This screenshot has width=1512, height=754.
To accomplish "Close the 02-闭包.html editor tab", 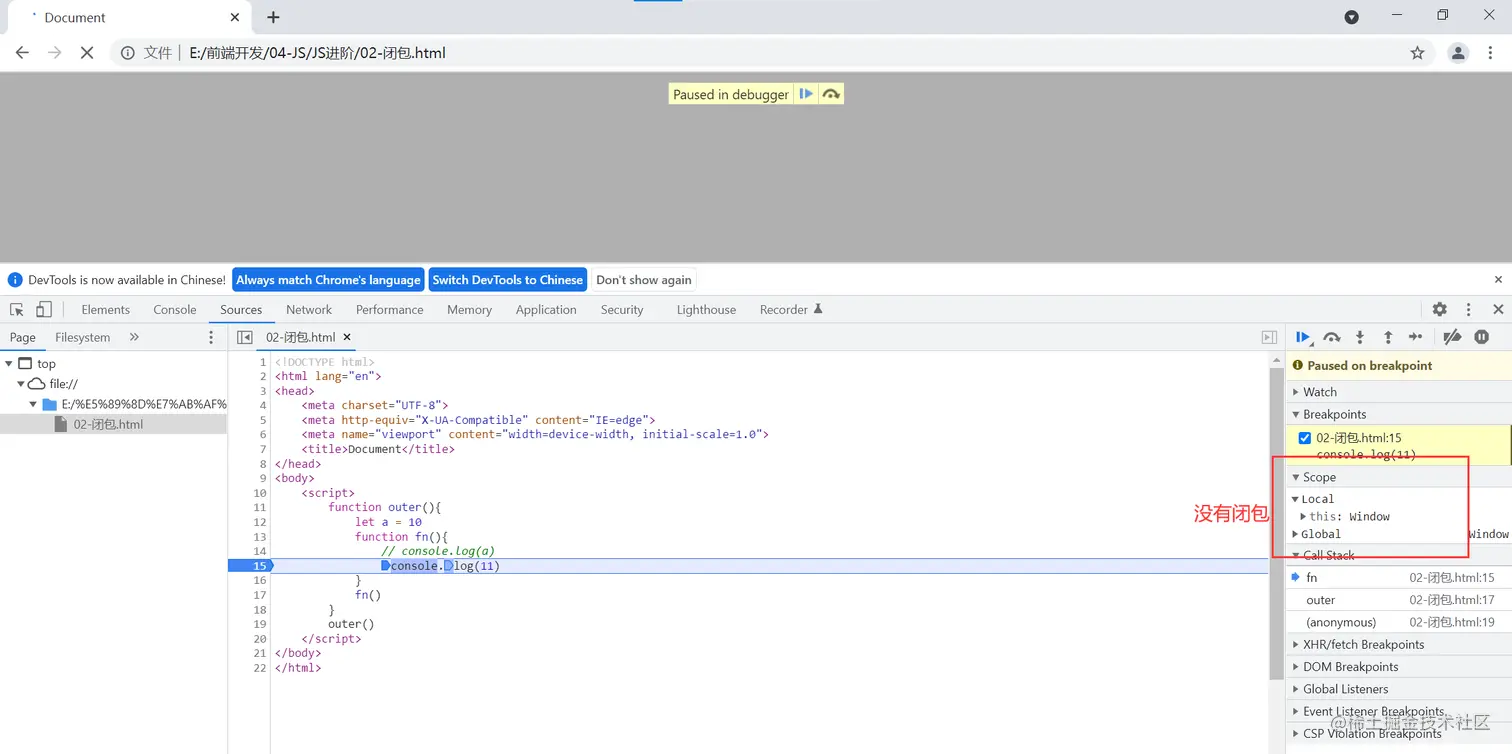I will [347, 338].
